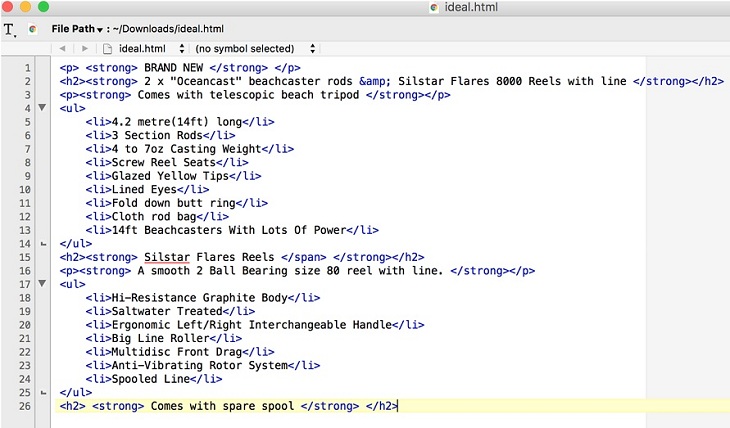Click 'Ergonomic Left/Right Interchangeable Handle' text

(252, 325)
